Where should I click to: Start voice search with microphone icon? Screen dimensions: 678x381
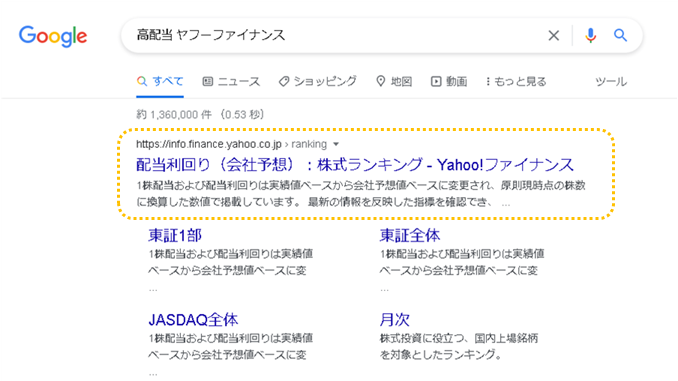591,35
